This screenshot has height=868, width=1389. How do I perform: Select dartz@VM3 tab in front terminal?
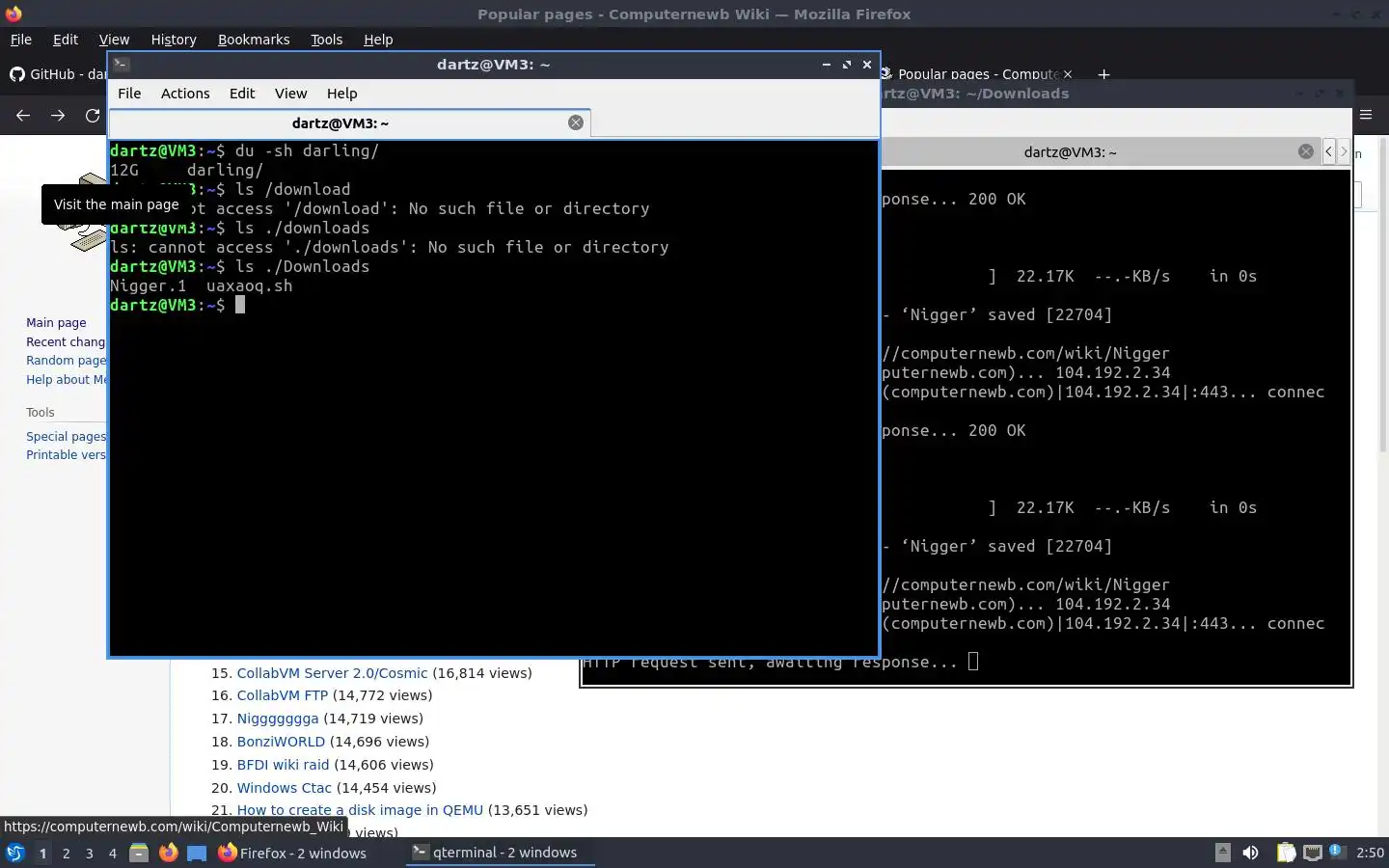coord(349,122)
